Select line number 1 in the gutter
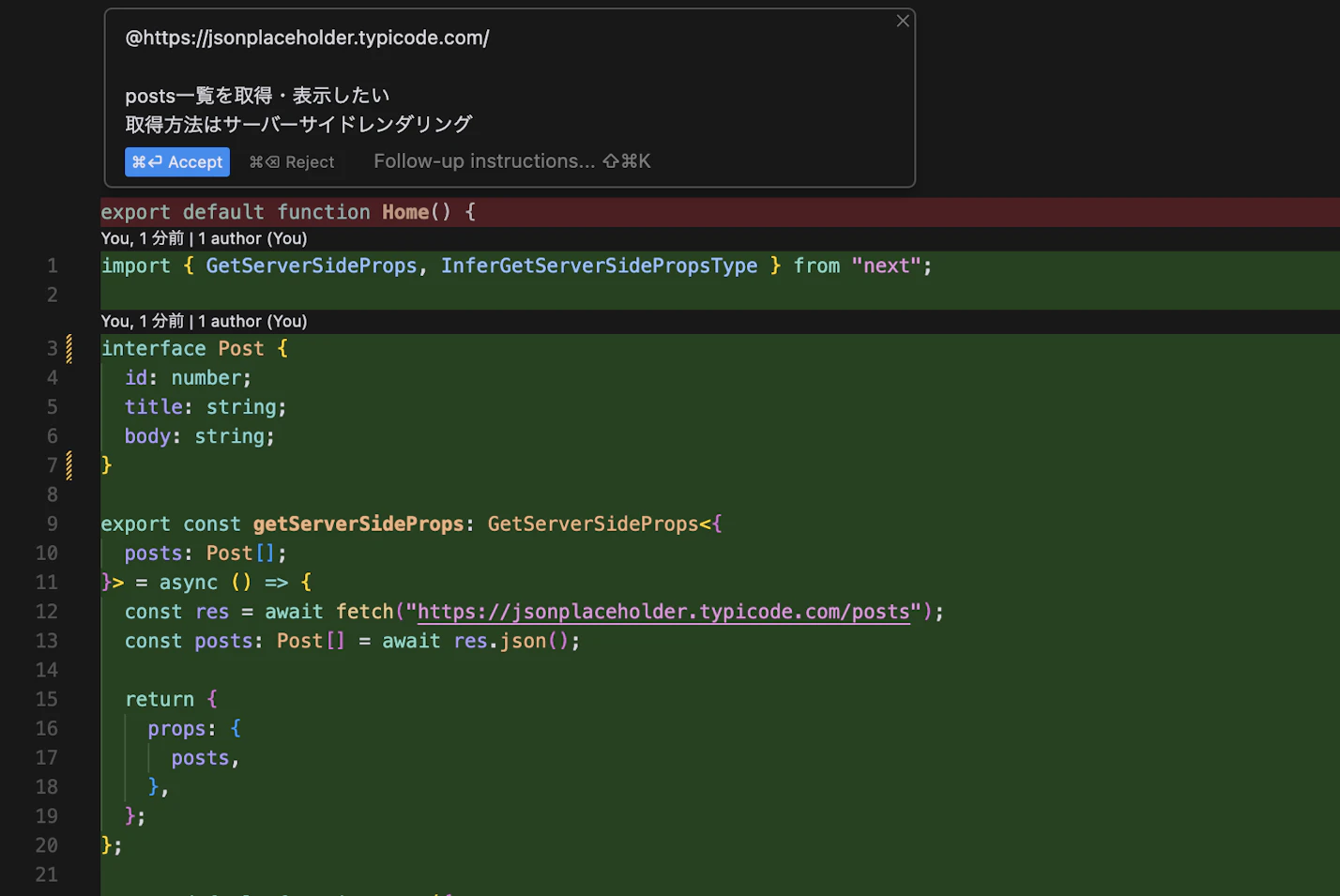This screenshot has height=896, width=1340. click(53, 266)
